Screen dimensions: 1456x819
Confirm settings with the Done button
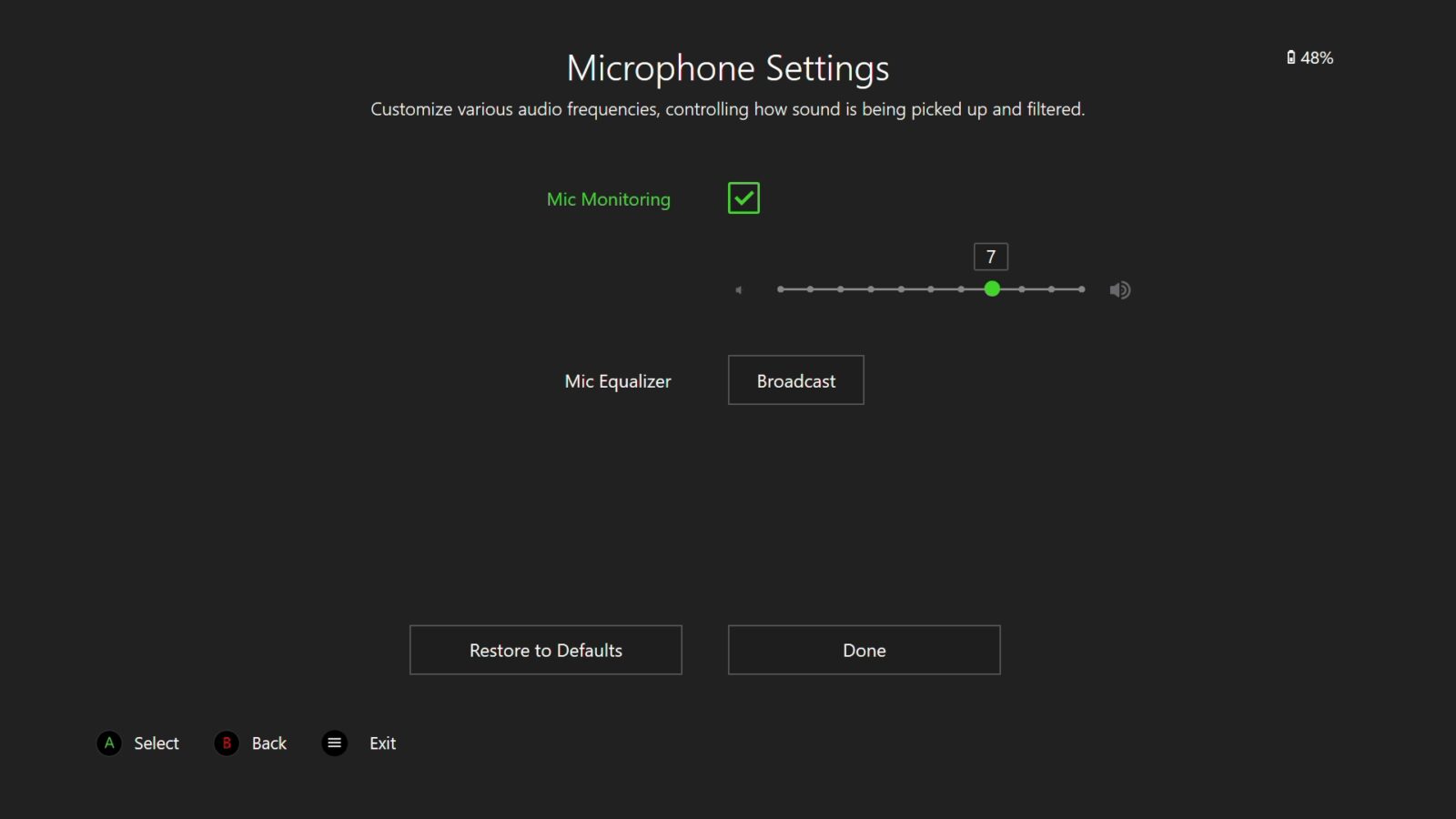coord(864,650)
